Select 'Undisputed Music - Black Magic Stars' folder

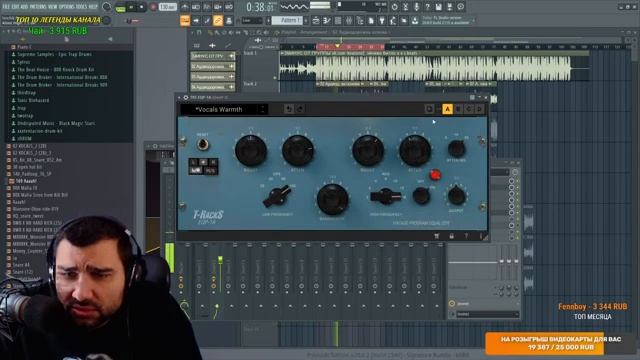tap(56, 123)
